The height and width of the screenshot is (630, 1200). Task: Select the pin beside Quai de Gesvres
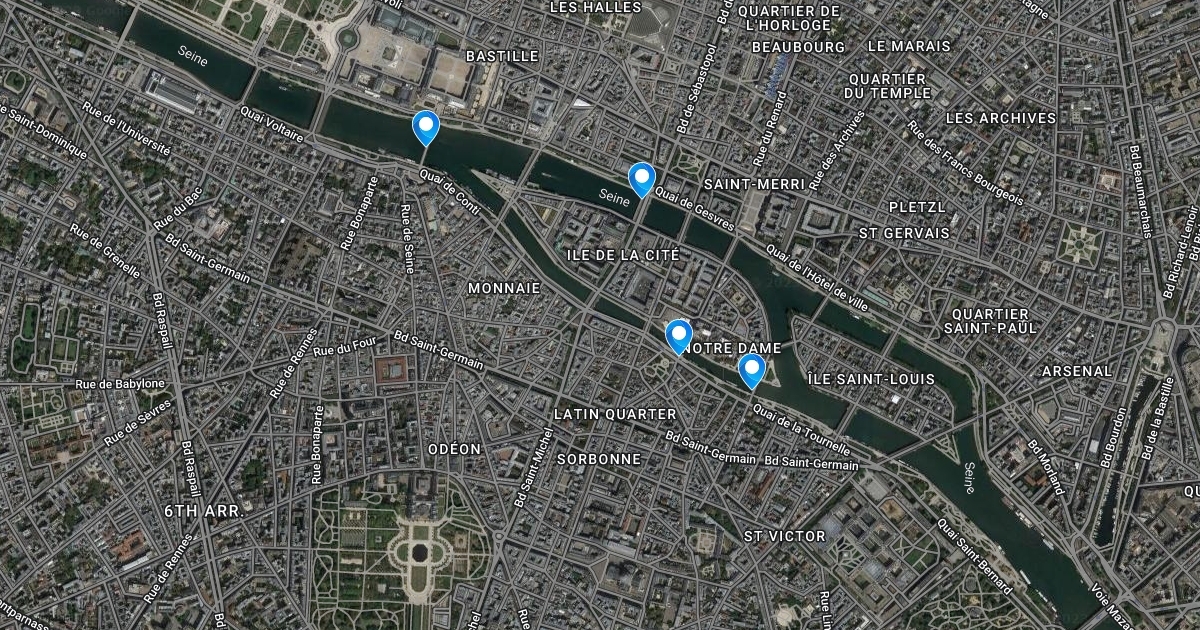(641, 180)
